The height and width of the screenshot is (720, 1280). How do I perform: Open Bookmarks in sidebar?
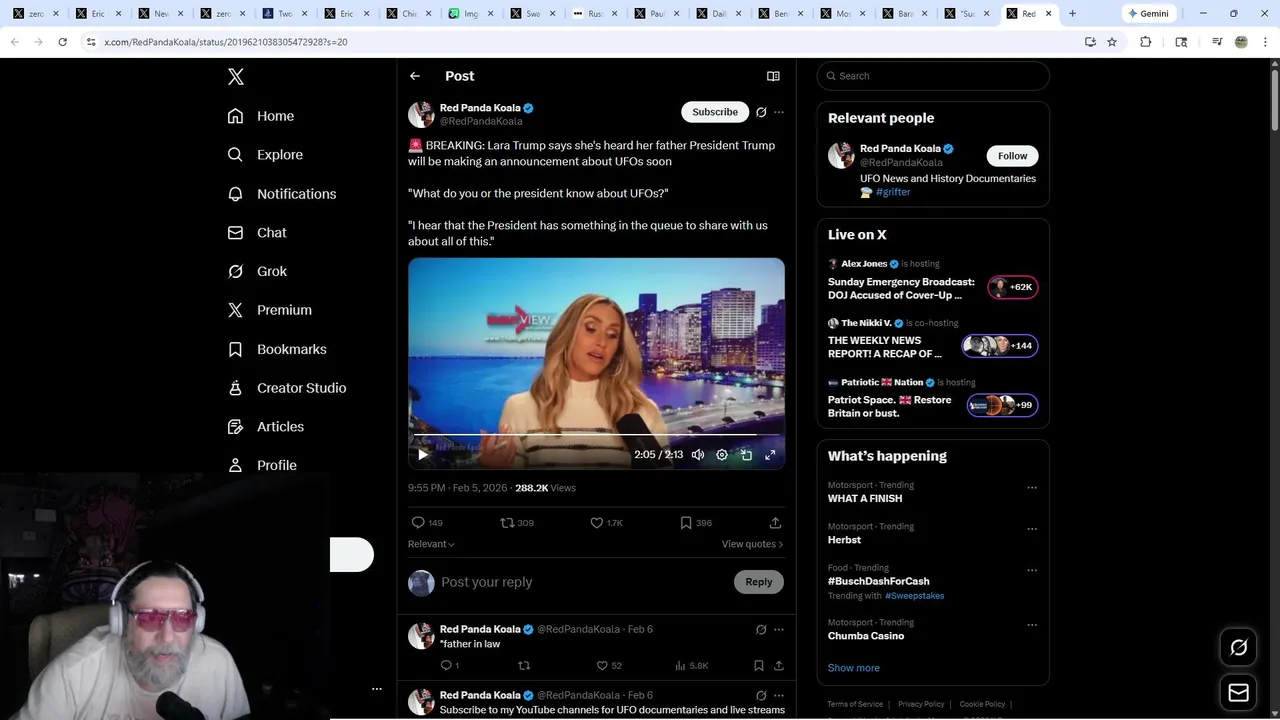point(277,349)
